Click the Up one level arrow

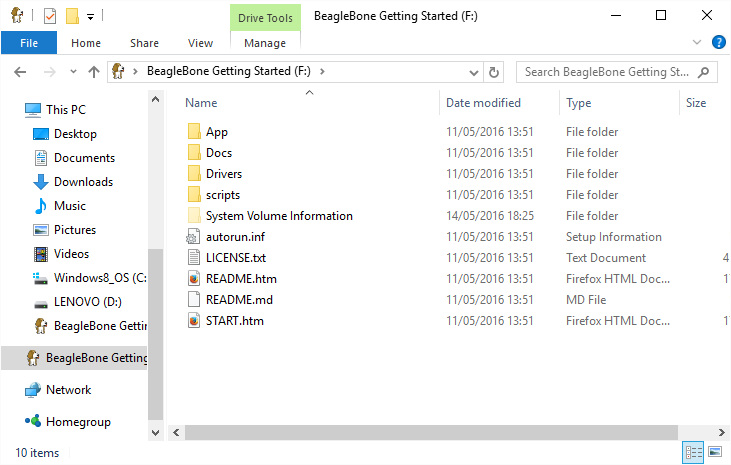94,72
